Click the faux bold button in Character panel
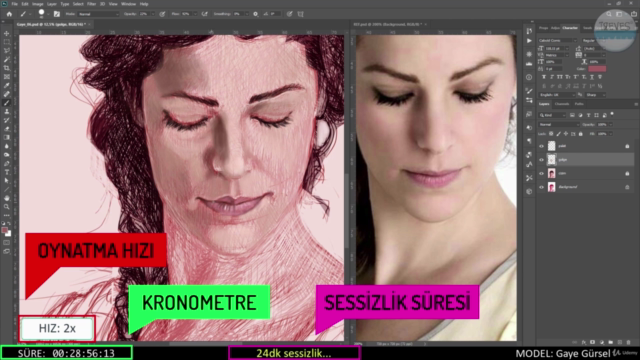The height and width of the screenshot is (360, 640). coord(544,77)
